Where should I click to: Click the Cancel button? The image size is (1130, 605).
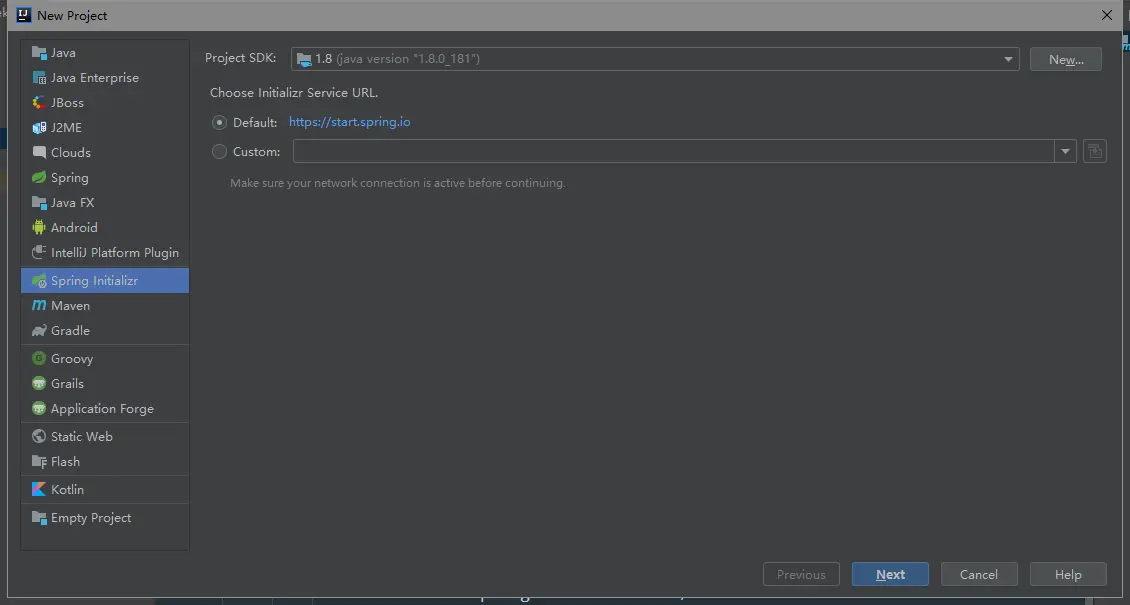979,575
